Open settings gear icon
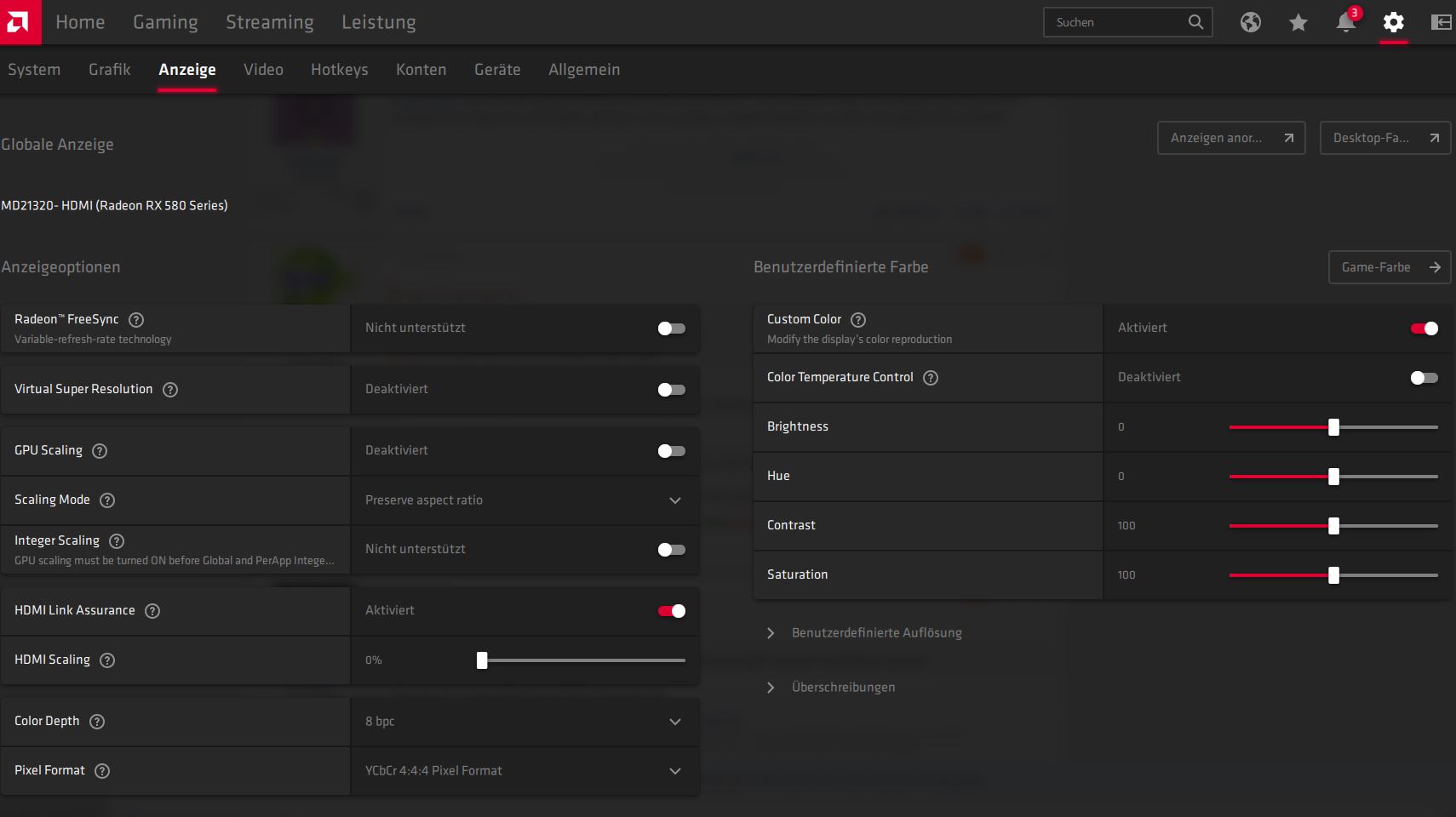Image resolution: width=1456 pixels, height=817 pixels. (x=1394, y=22)
